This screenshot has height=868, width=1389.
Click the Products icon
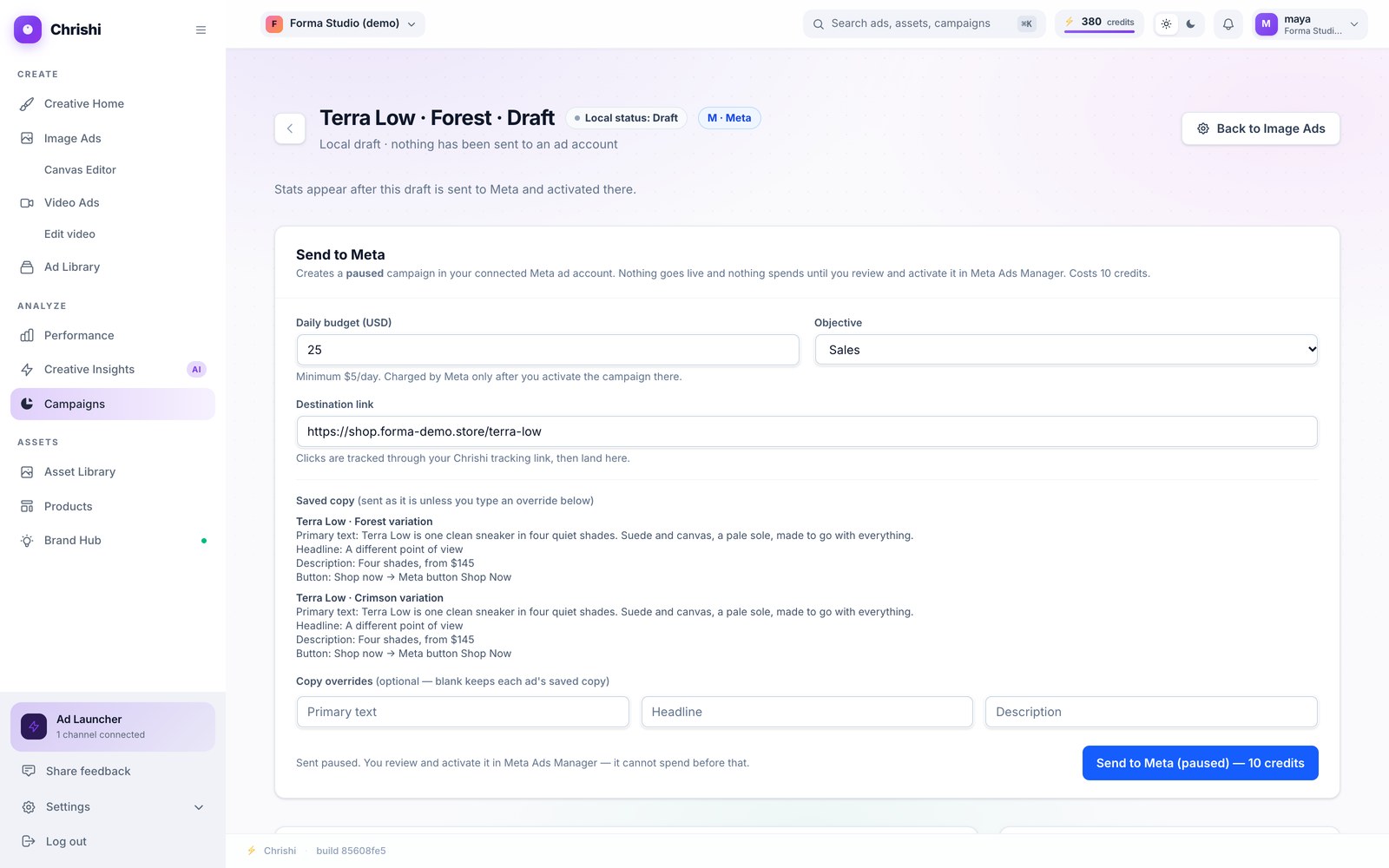pyautogui.click(x=27, y=507)
